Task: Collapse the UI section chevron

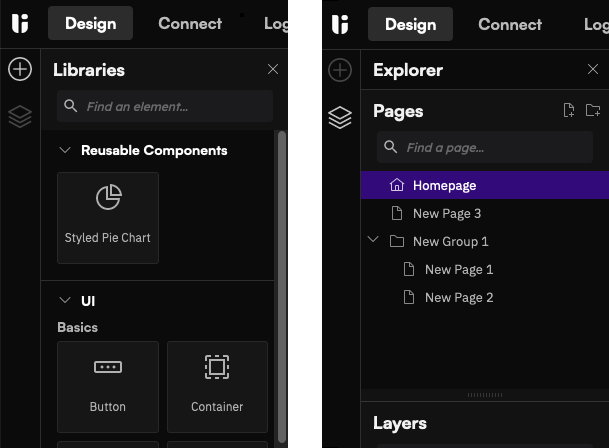Action: point(65,300)
